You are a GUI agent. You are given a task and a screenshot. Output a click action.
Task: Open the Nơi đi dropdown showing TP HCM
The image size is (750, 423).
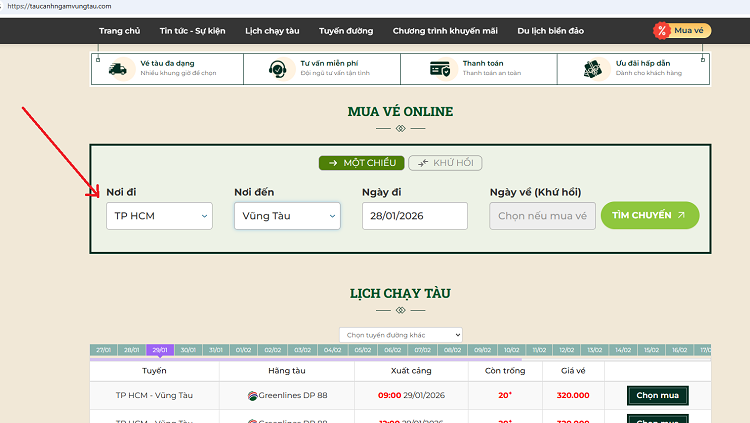pyautogui.click(x=159, y=216)
